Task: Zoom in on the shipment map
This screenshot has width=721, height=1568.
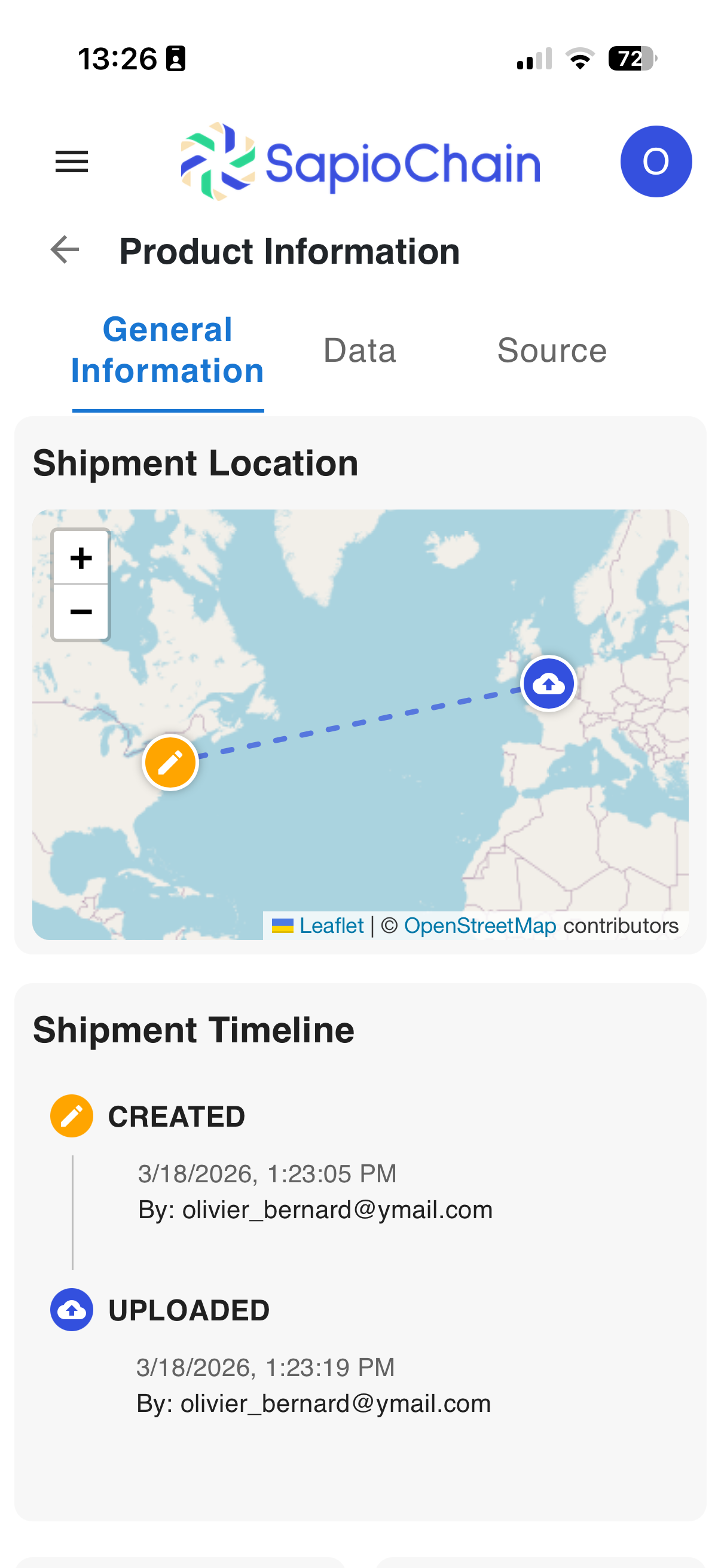Action: tap(81, 557)
